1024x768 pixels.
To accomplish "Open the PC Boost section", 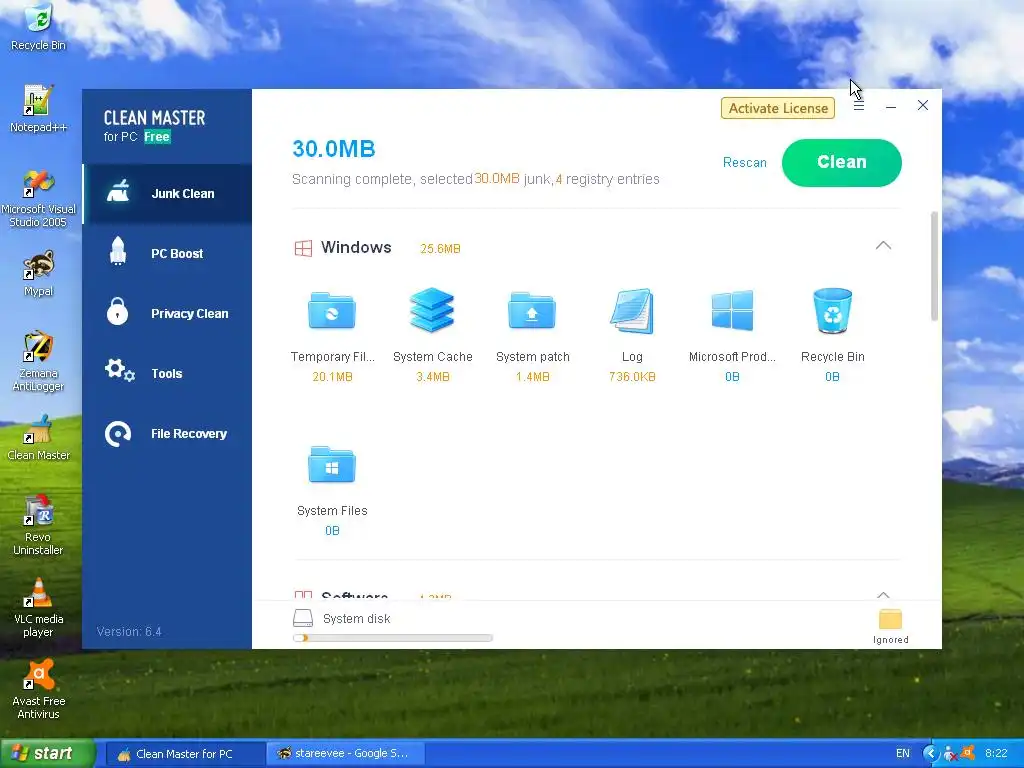I will click(x=167, y=253).
